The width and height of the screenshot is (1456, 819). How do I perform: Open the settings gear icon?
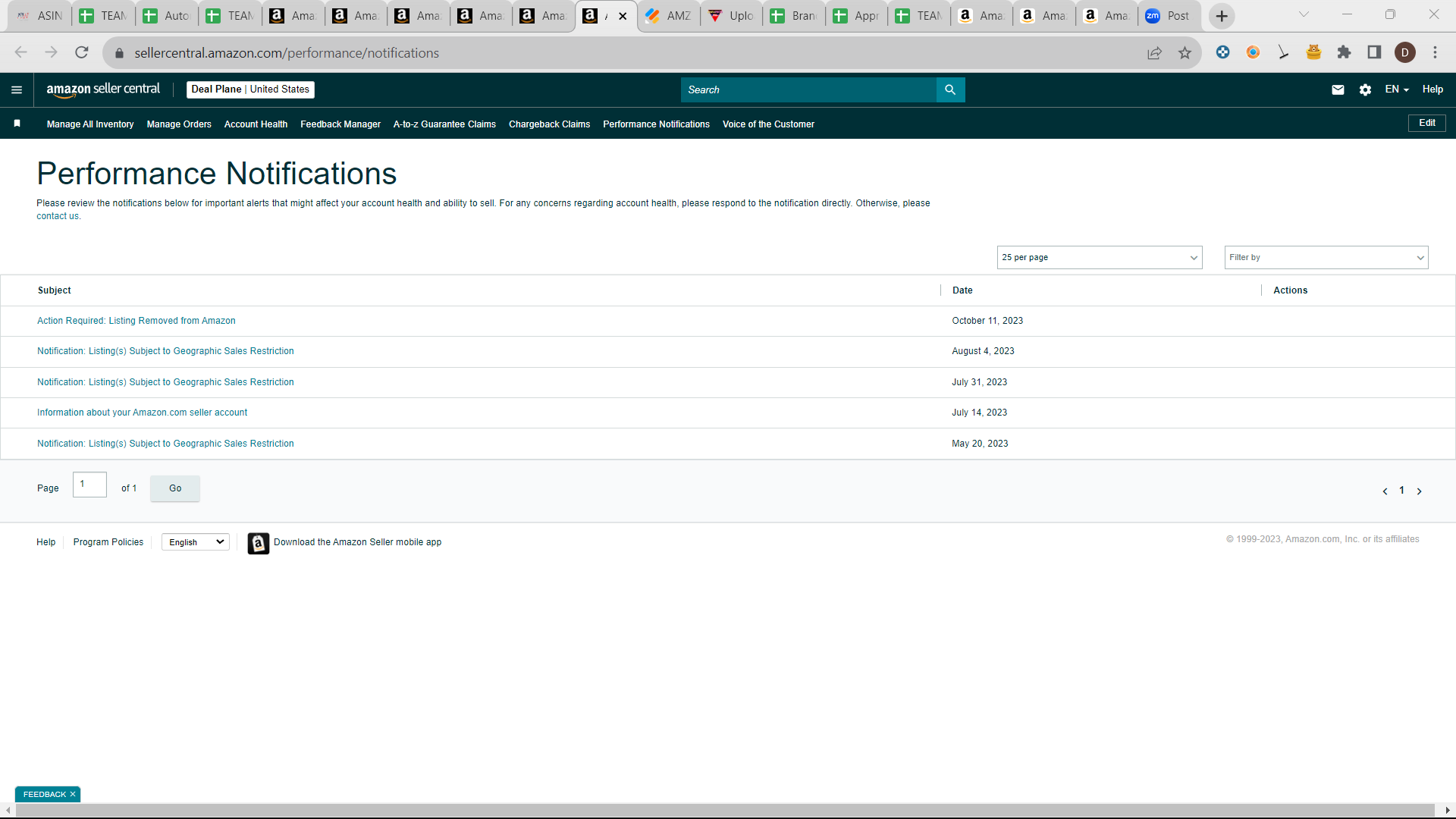tap(1365, 89)
